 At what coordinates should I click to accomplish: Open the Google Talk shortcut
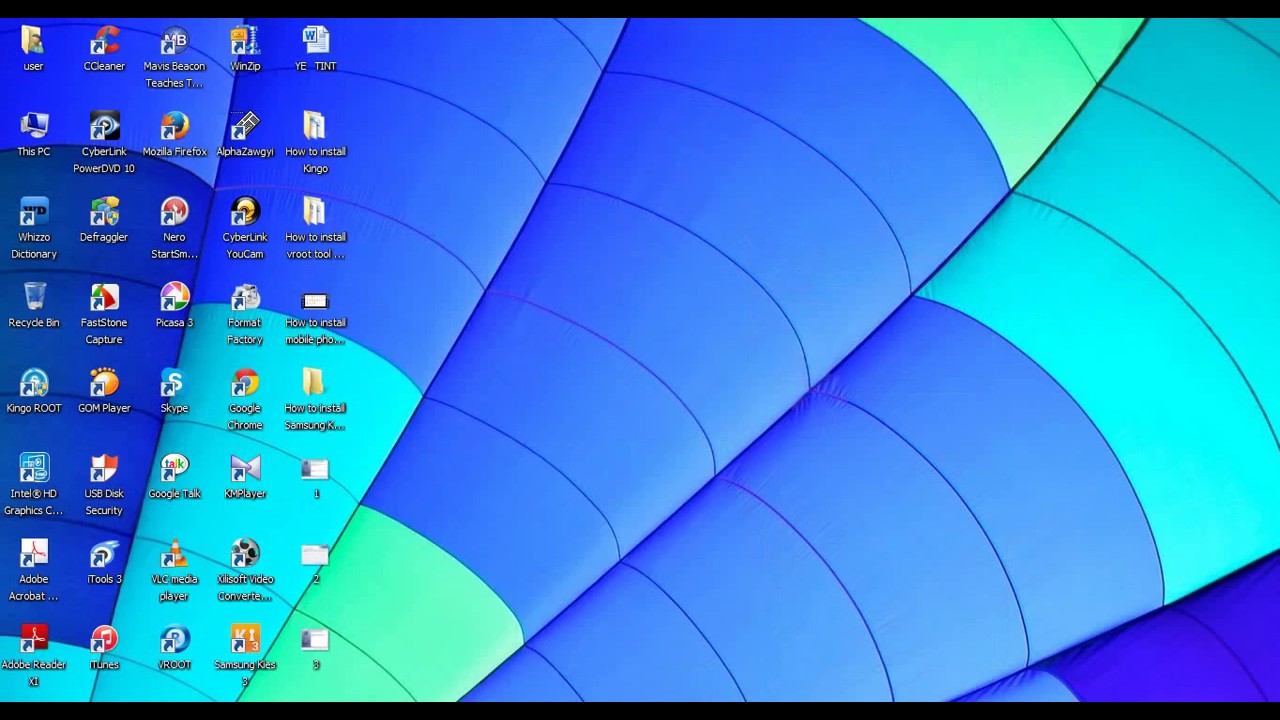(174, 469)
